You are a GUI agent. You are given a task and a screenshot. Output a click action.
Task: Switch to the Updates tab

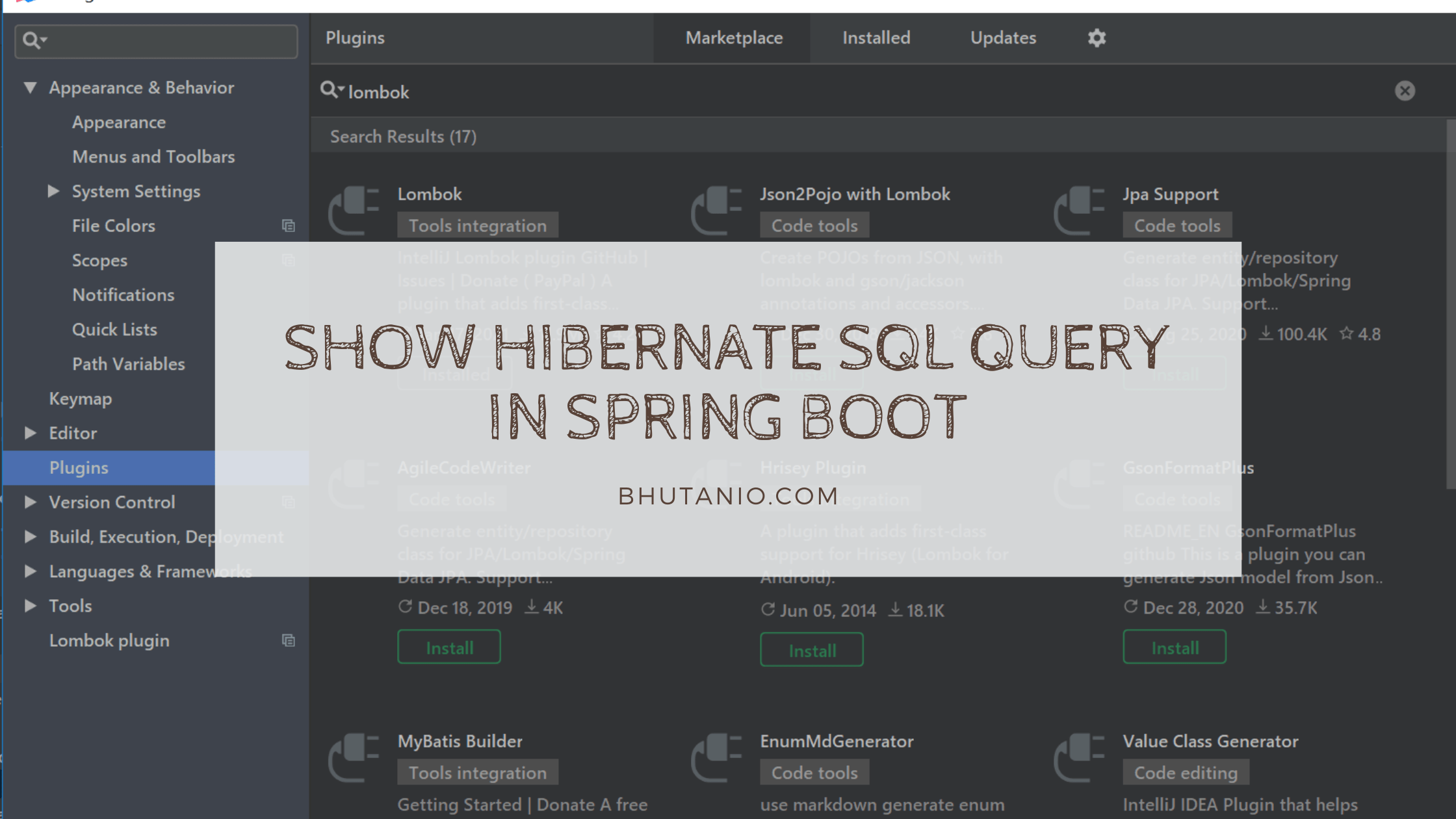1002,38
